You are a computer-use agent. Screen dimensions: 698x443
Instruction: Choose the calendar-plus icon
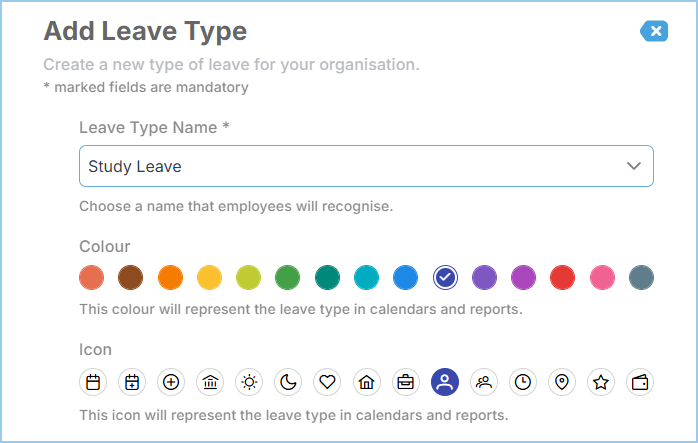[x=132, y=382]
